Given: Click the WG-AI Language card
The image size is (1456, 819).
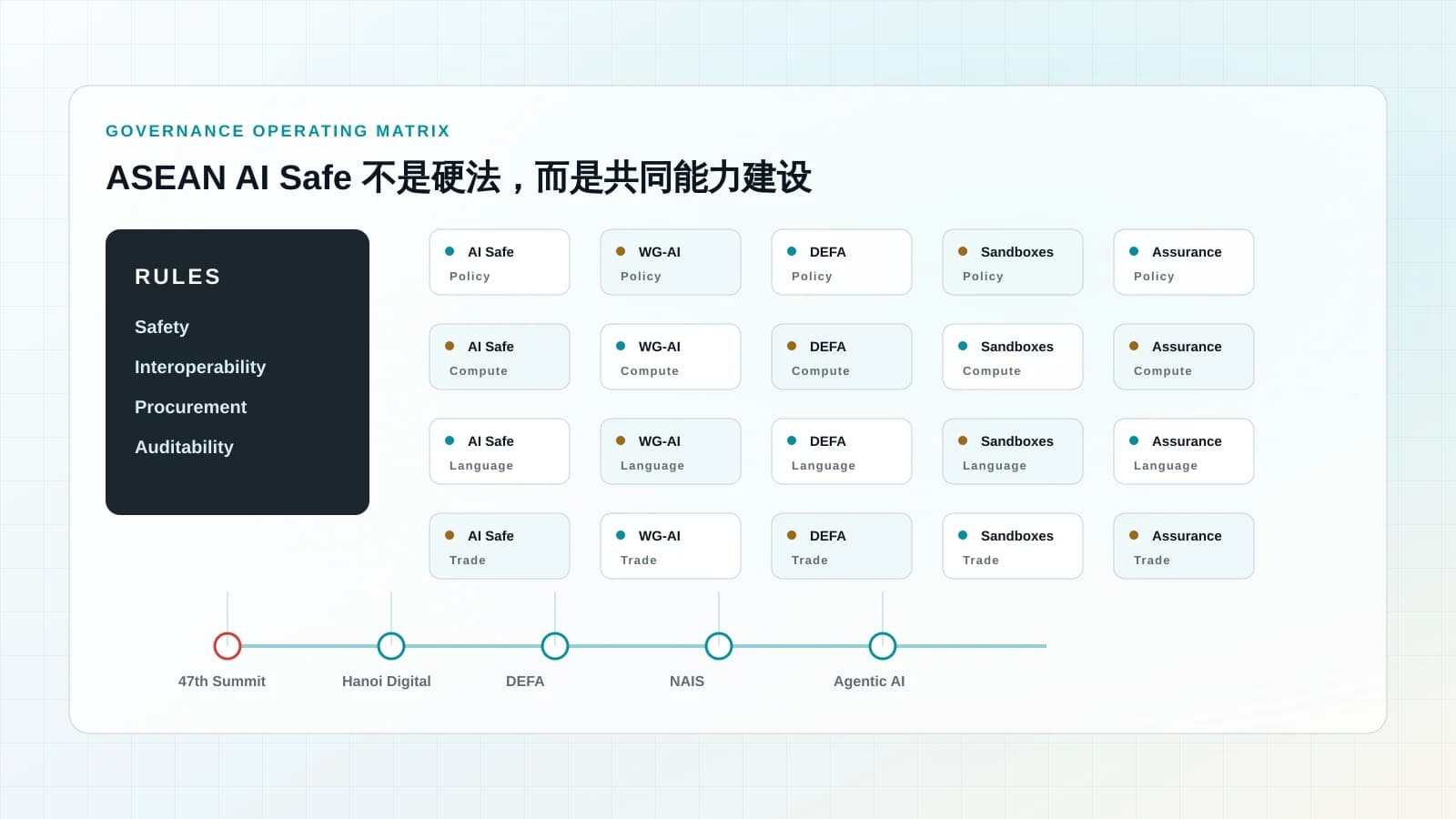Looking at the screenshot, I should point(671,451).
